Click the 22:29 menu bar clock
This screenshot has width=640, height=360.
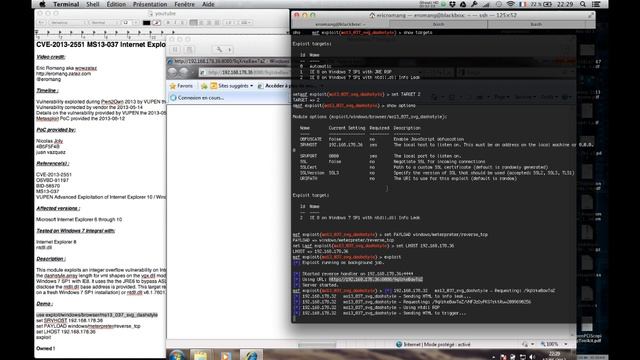[565, 4]
